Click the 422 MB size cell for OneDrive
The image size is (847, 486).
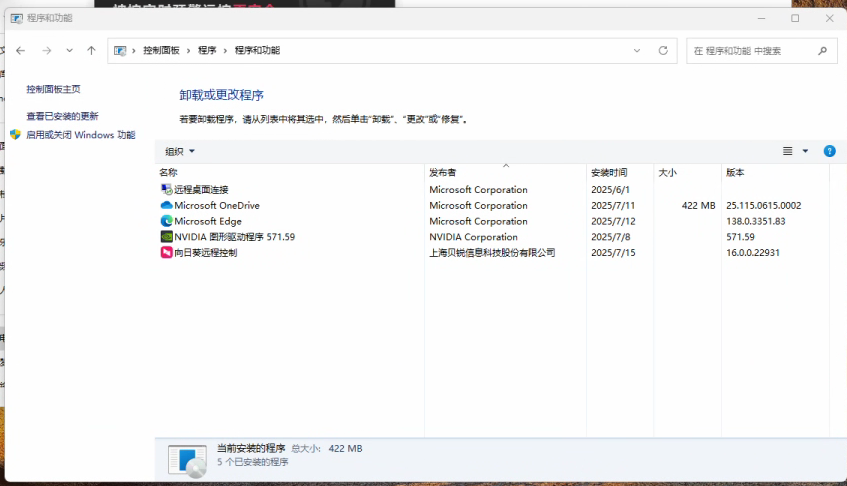[x=698, y=206]
